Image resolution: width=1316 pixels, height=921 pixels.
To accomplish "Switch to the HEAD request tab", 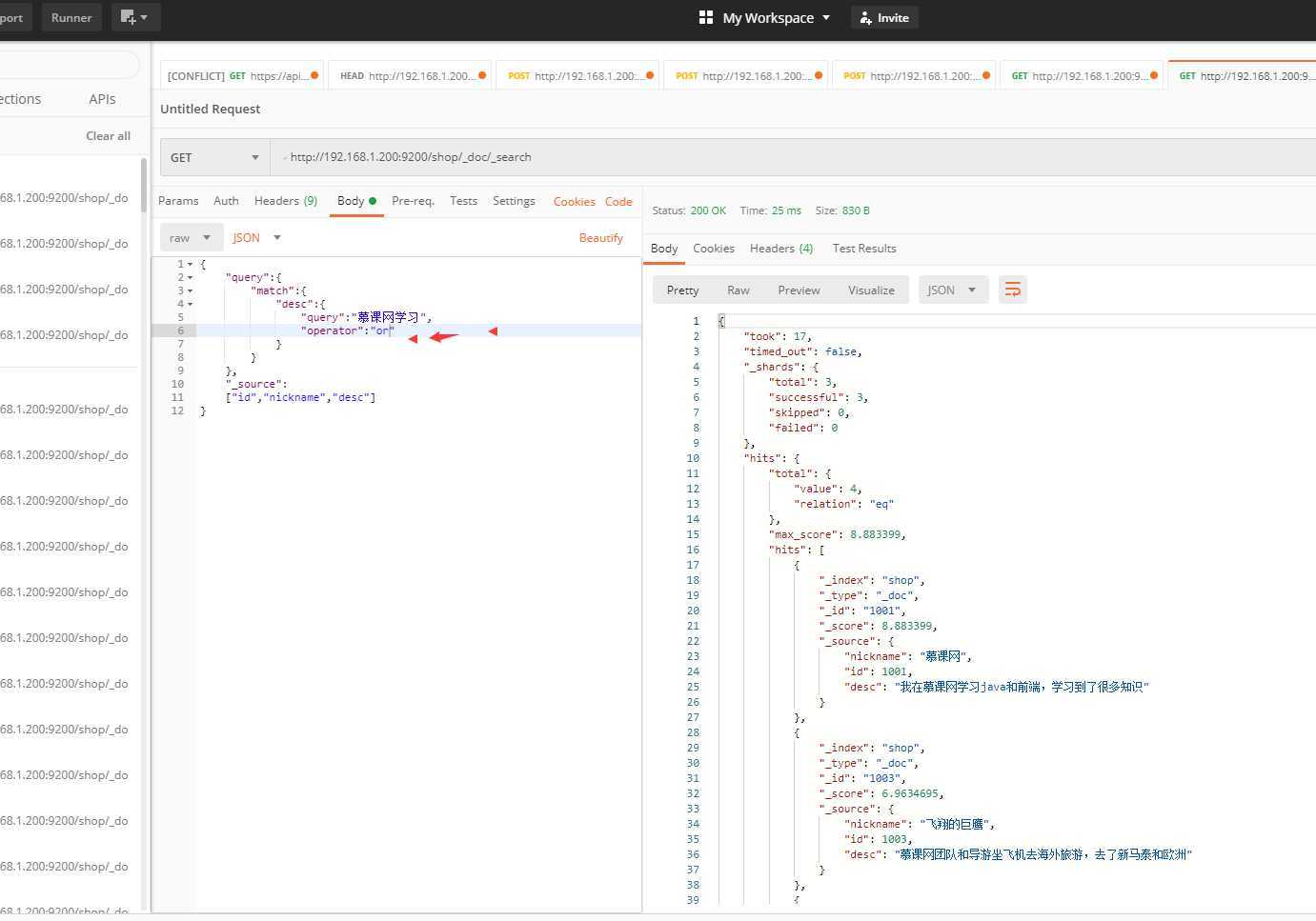I will 410,75.
